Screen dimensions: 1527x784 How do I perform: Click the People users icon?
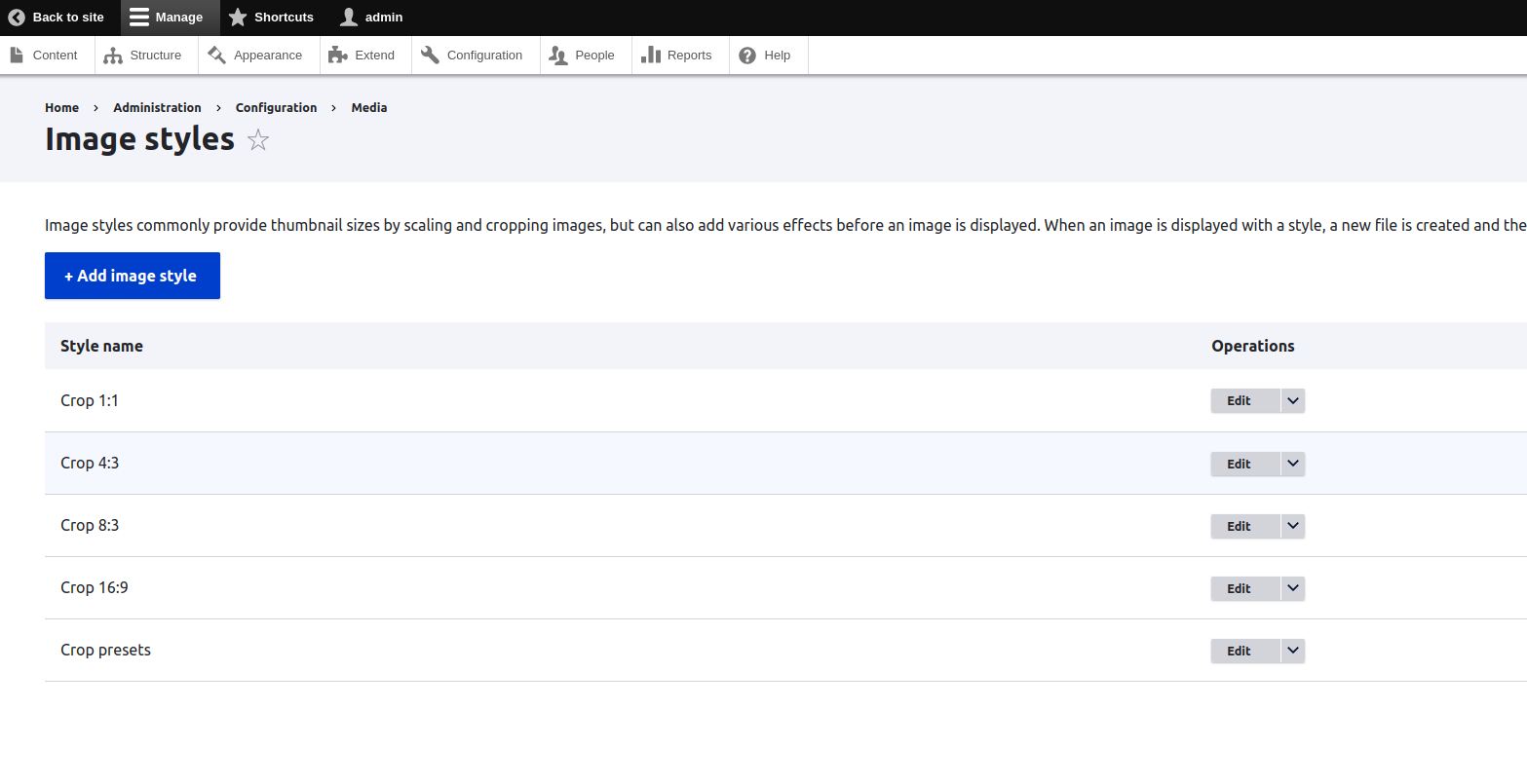coord(557,55)
